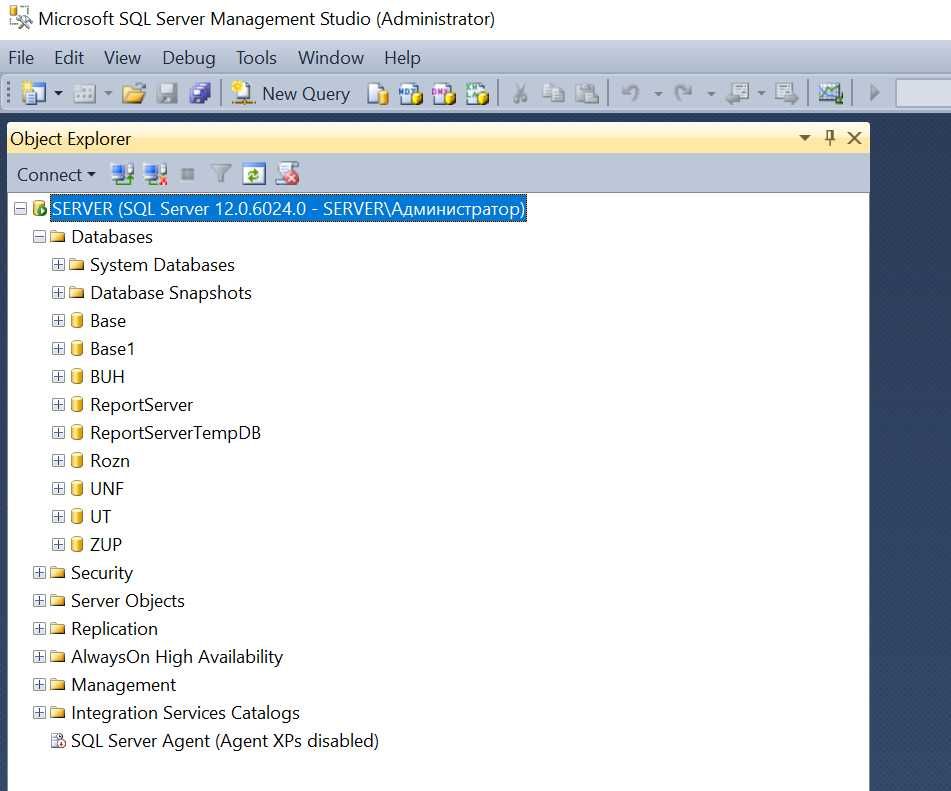
Task: Close the Object Explorer panel
Action: point(854,138)
